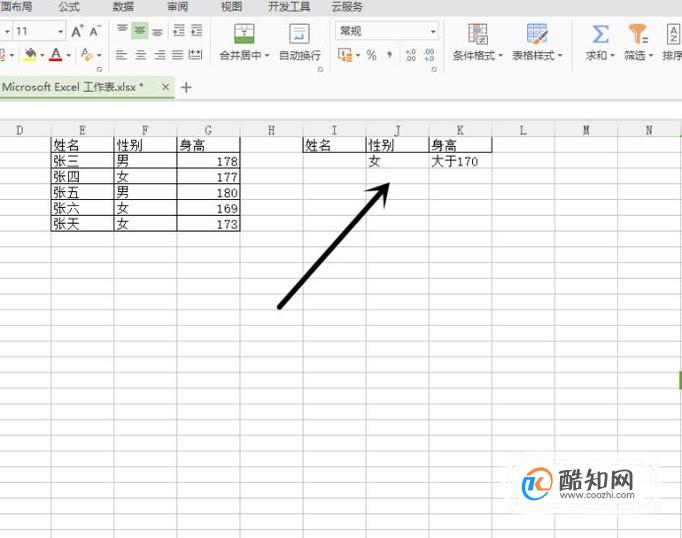Image resolution: width=682 pixels, height=538 pixels.
Task: Align text left
Action: pos(121,55)
